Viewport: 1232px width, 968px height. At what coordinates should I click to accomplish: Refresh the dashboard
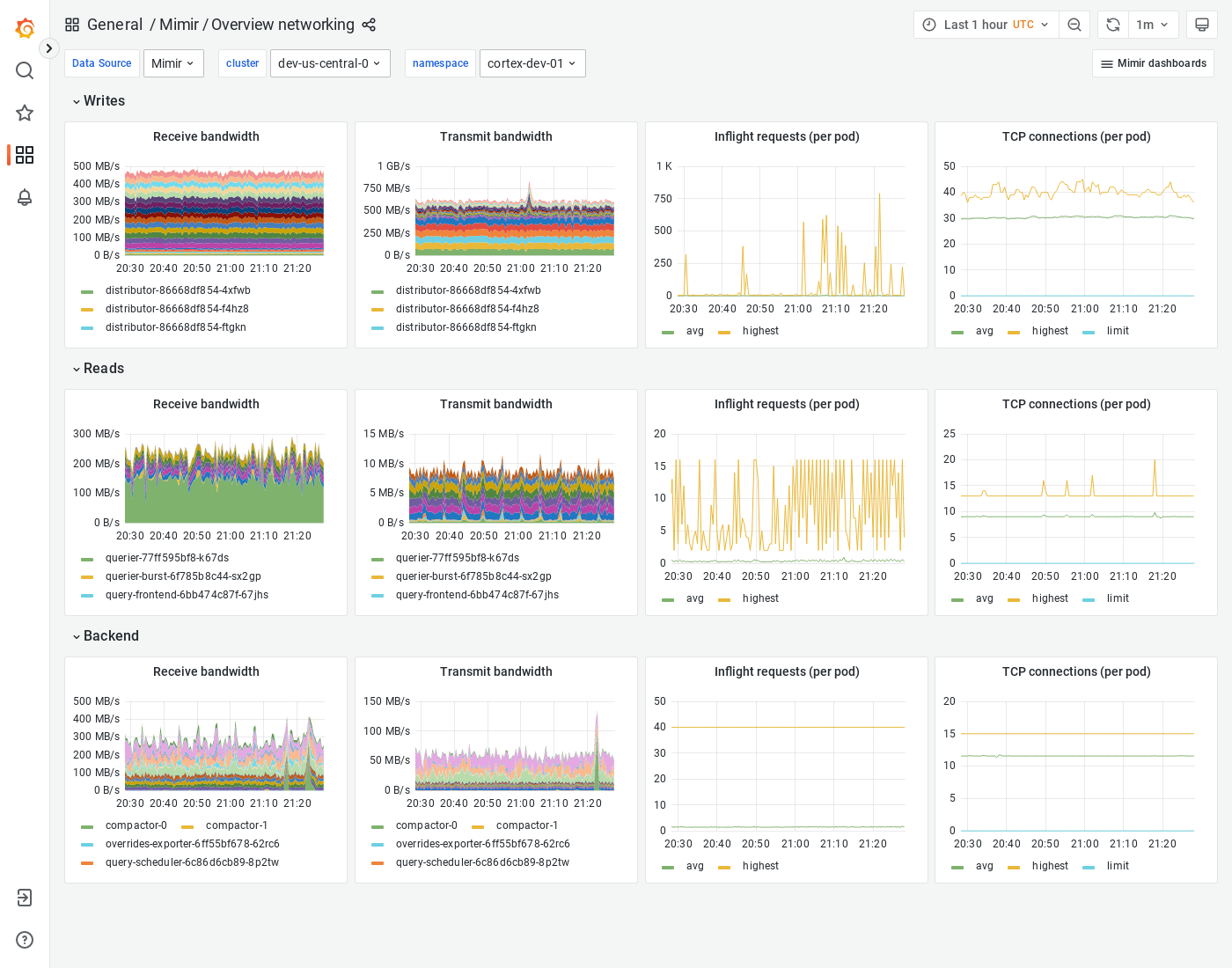click(x=1112, y=25)
